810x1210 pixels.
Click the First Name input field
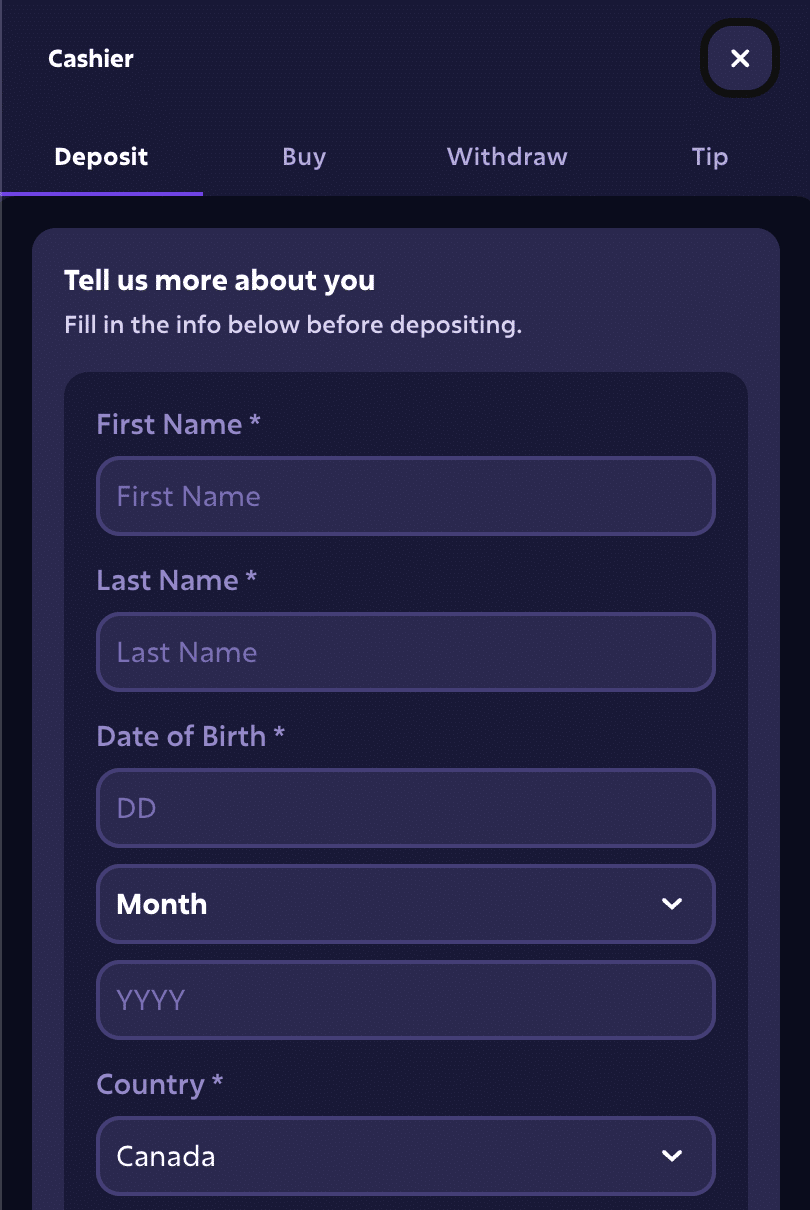(x=405, y=495)
